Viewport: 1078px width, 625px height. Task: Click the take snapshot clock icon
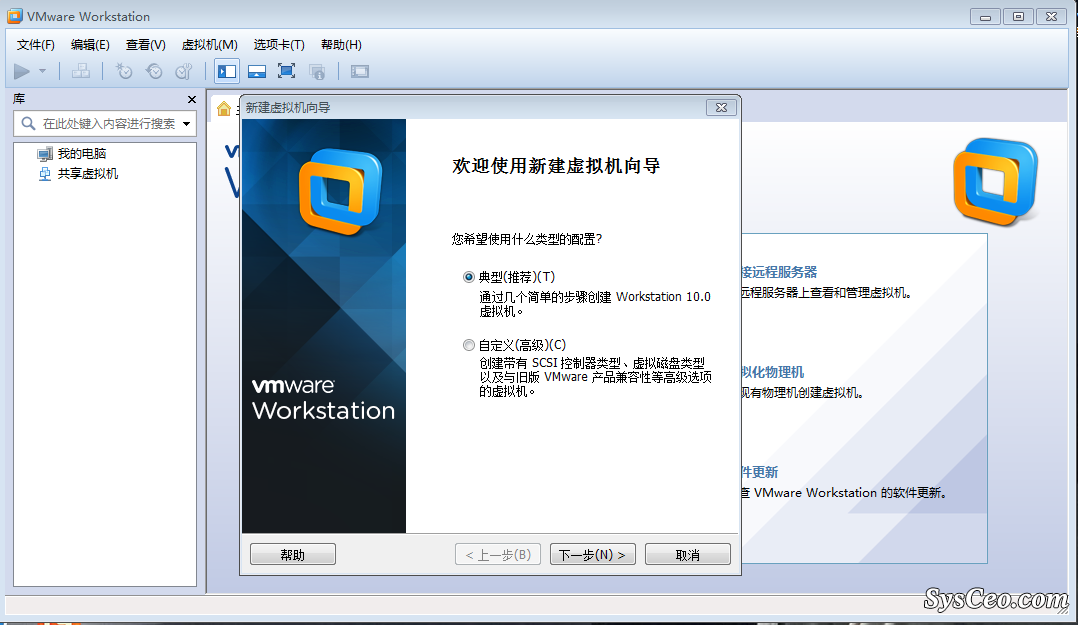pyautogui.click(x=124, y=72)
